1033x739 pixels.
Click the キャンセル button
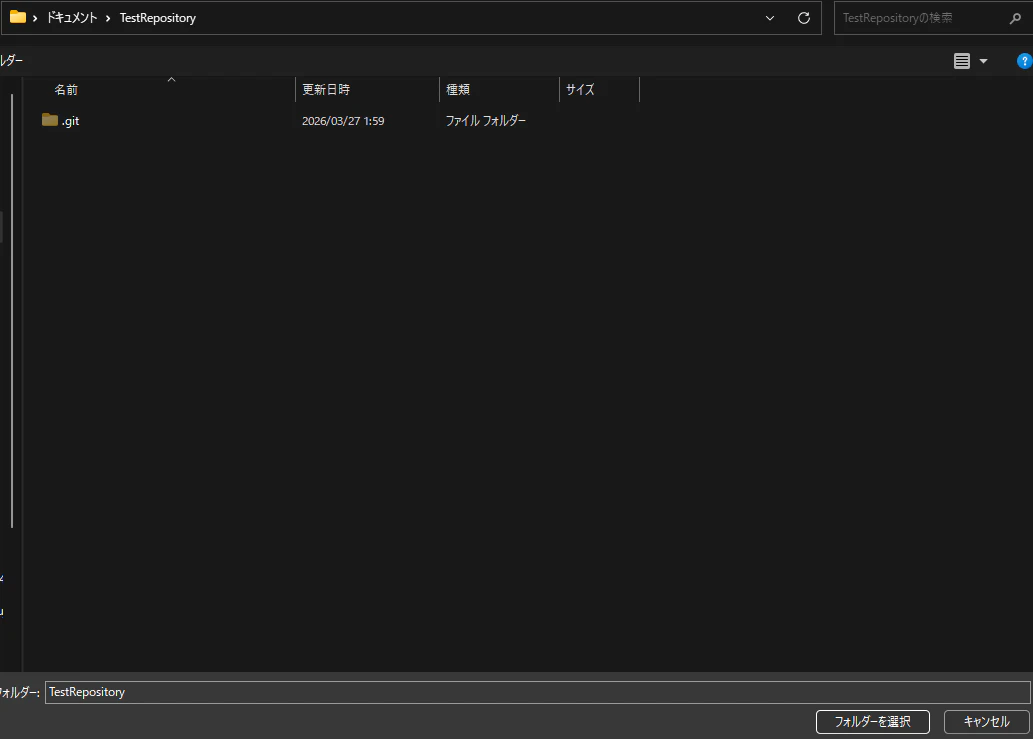pos(986,721)
